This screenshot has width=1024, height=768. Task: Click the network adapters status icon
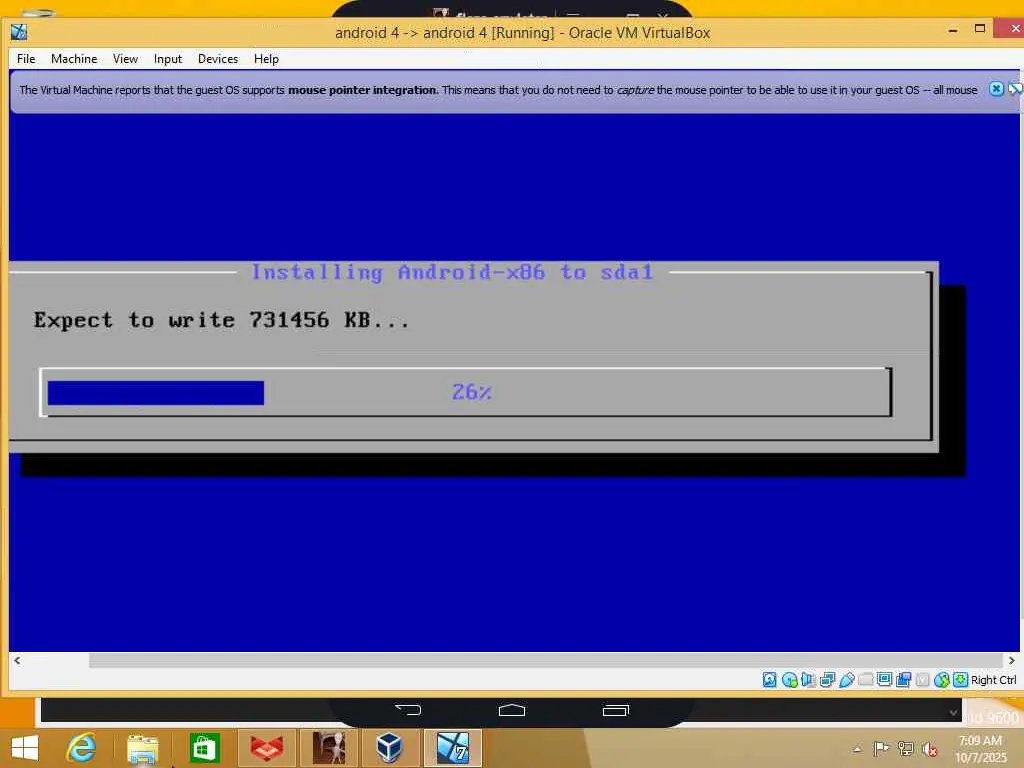(827, 680)
